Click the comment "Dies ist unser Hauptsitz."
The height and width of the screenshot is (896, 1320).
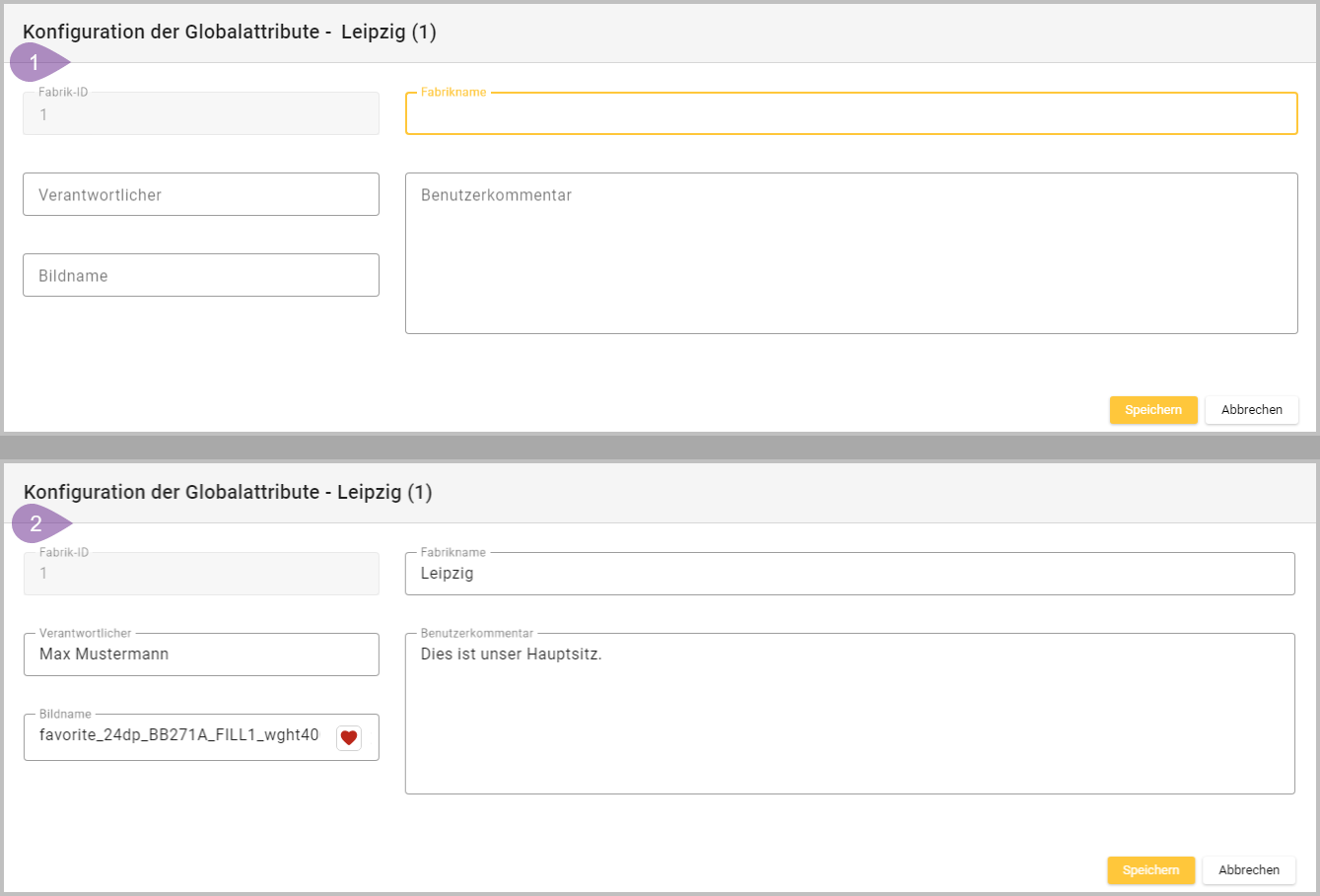coord(511,655)
